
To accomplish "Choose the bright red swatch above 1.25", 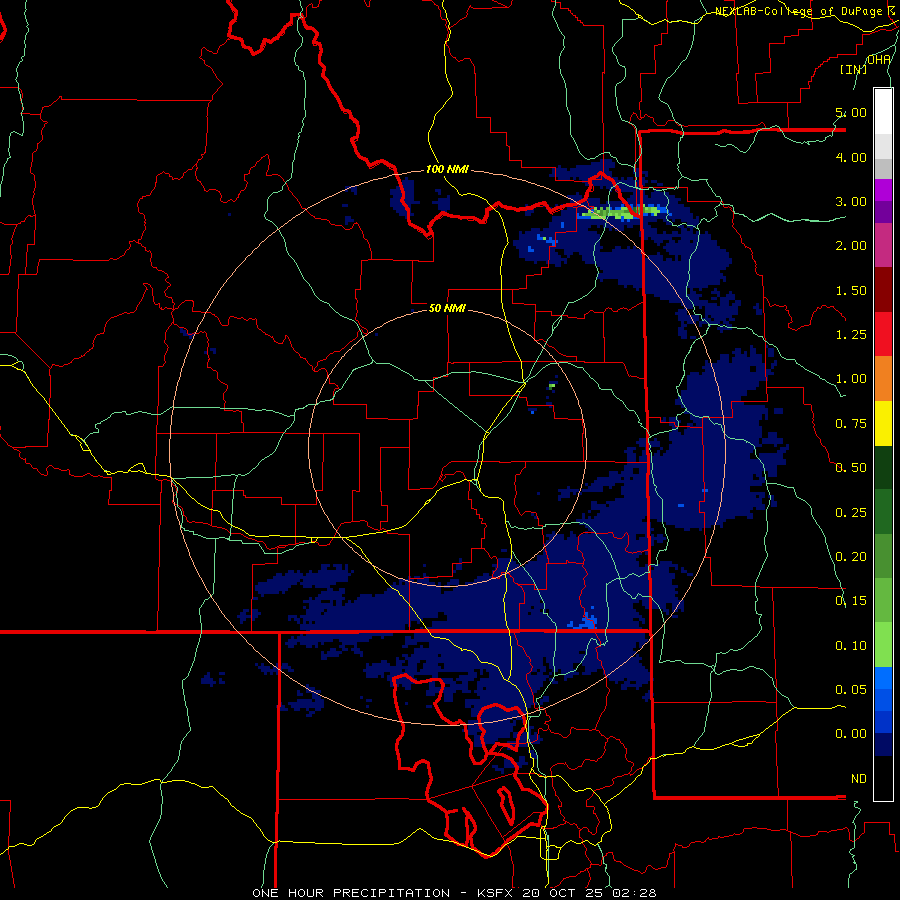I will [x=883, y=334].
